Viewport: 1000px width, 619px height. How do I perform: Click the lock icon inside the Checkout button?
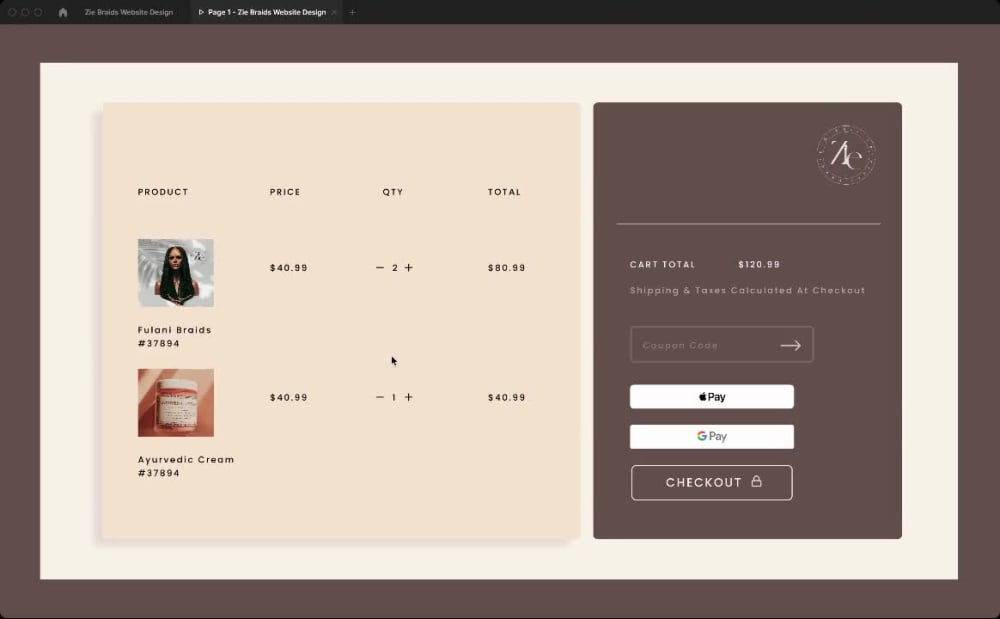pos(755,482)
